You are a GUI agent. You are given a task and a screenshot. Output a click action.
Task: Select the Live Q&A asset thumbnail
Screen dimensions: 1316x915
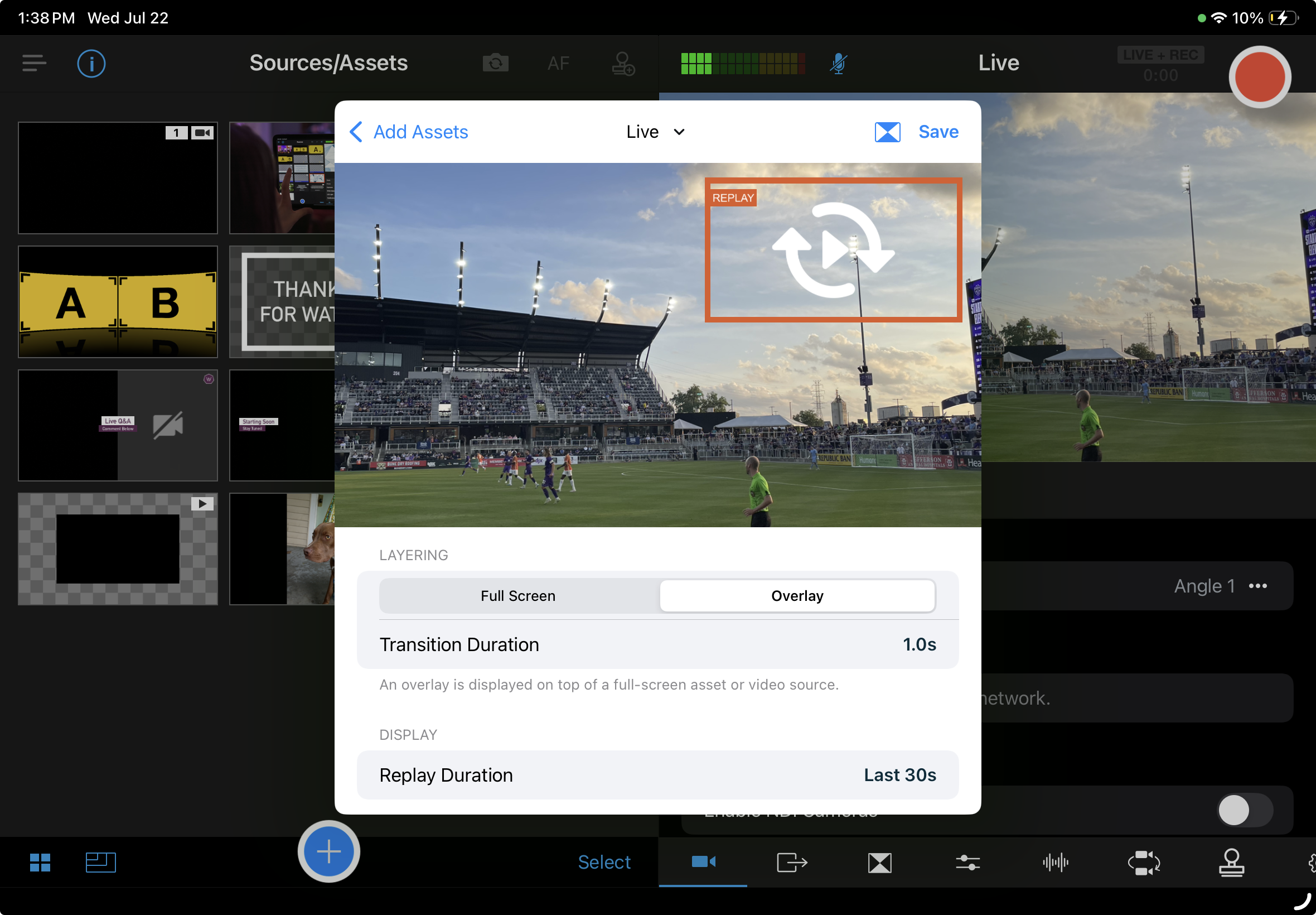[x=118, y=425]
